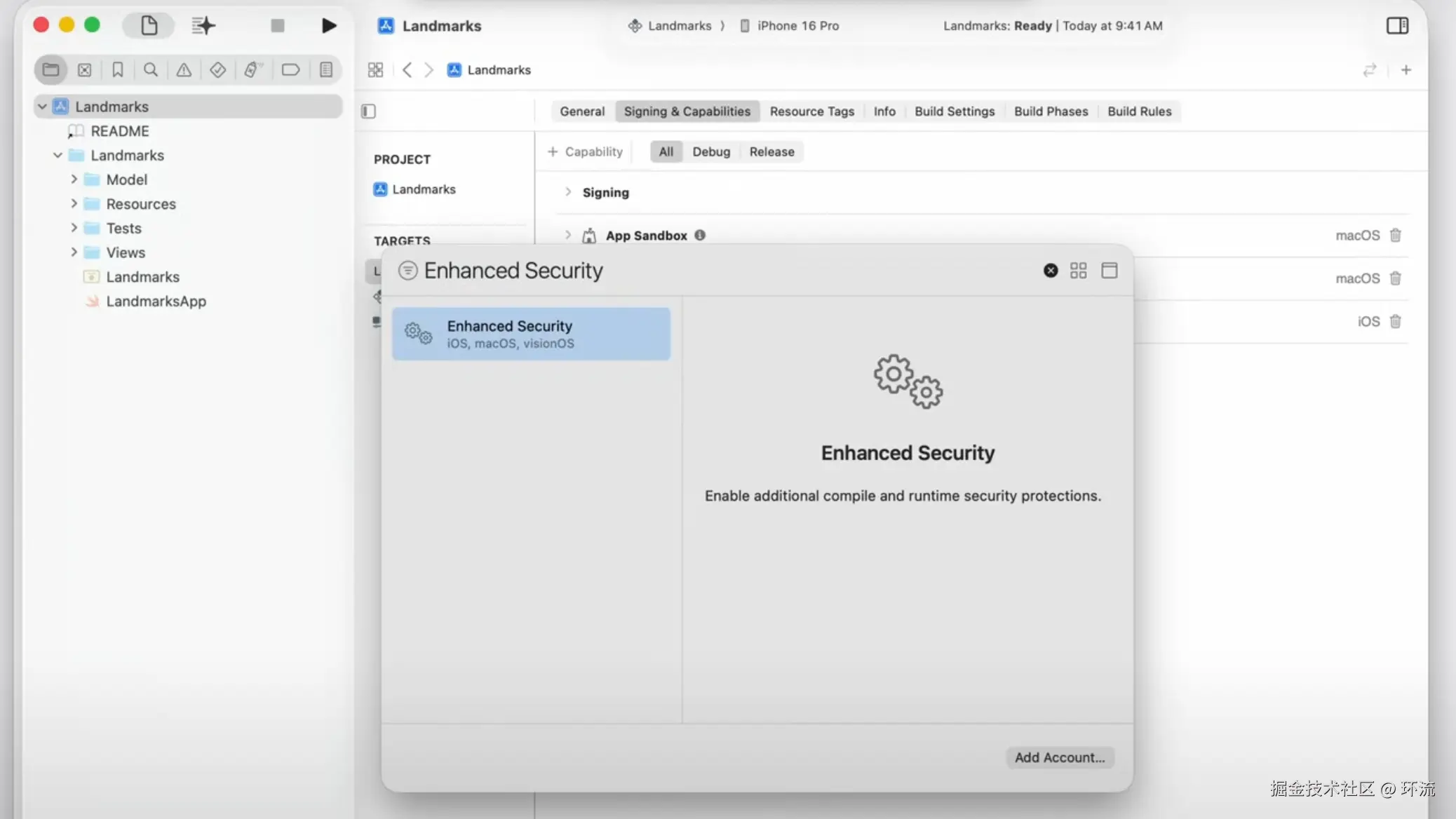Delete the App Sandbox capability trash icon
This screenshot has height=819, width=1456.
point(1395,236)
